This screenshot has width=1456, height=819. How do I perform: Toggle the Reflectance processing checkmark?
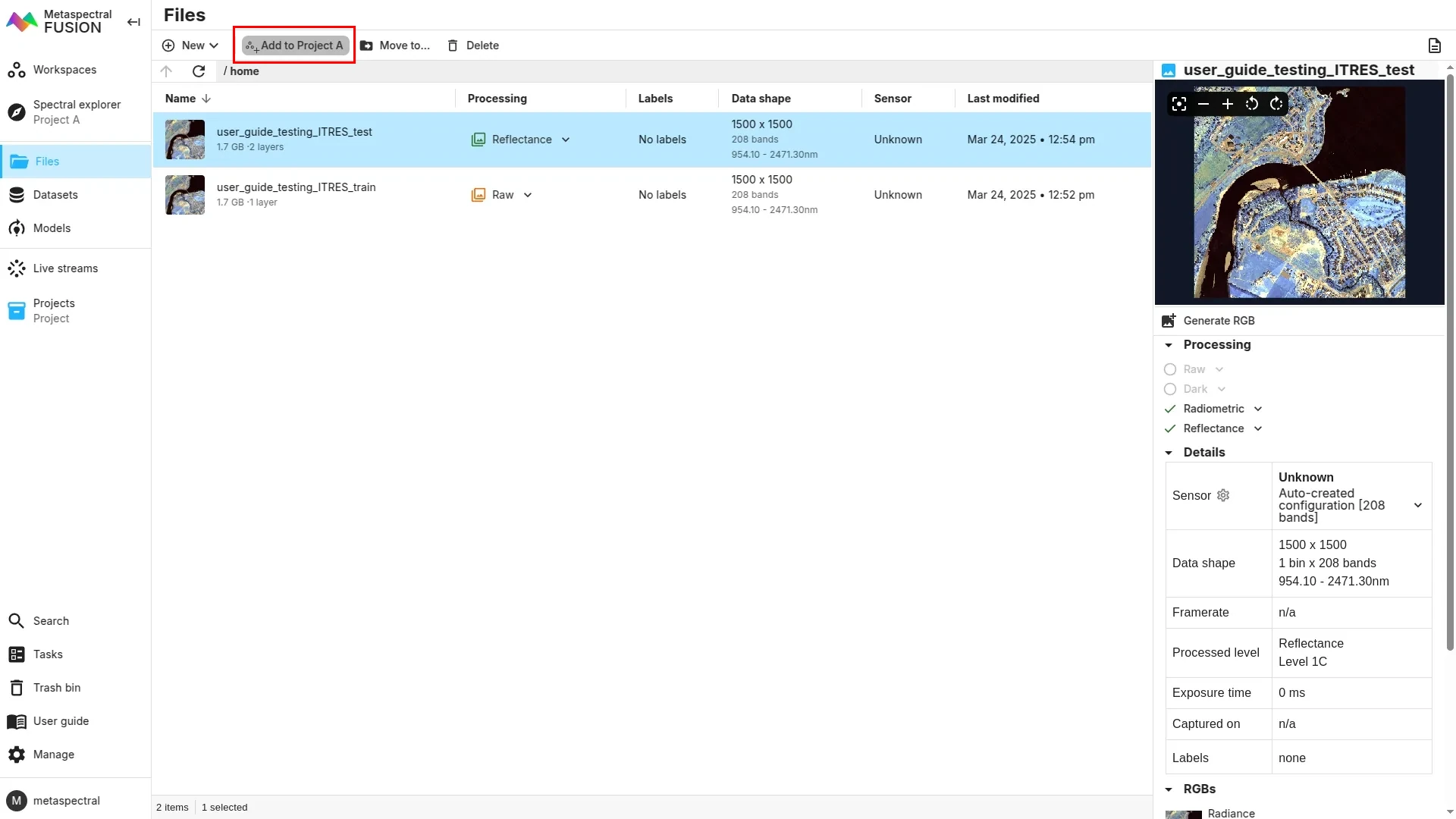[x=1170, y=428]
